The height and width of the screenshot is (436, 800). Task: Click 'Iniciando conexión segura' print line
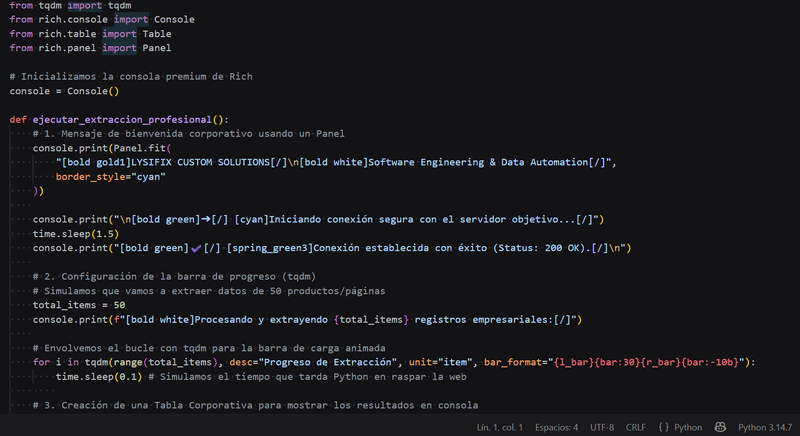[318, 219]
